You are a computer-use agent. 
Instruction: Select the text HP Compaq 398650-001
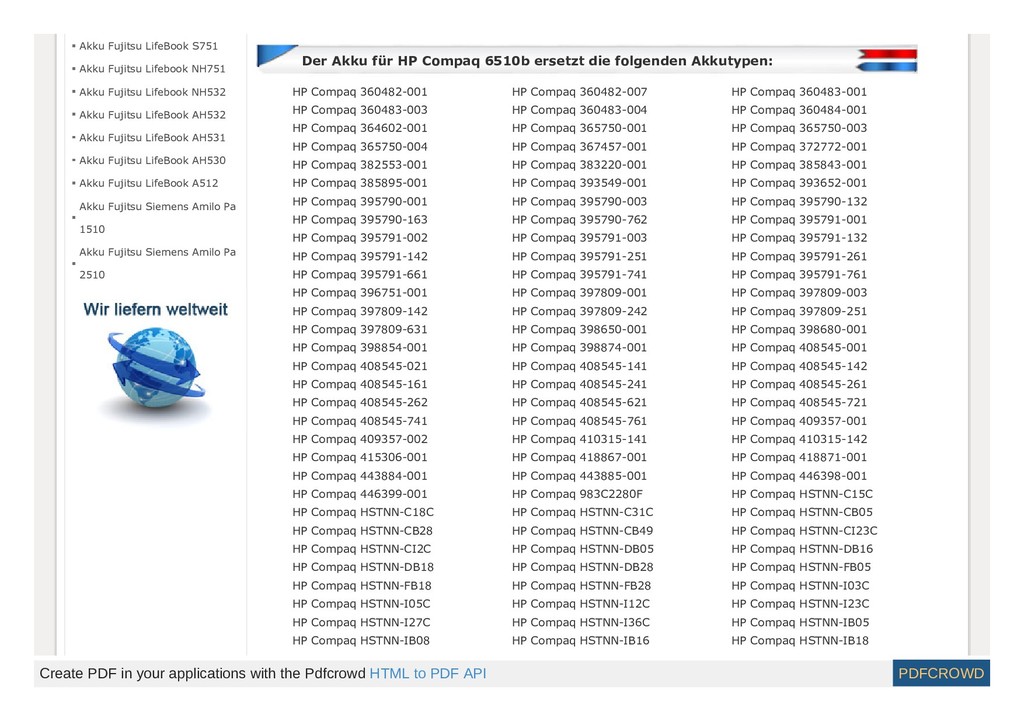tap(579, 330)
